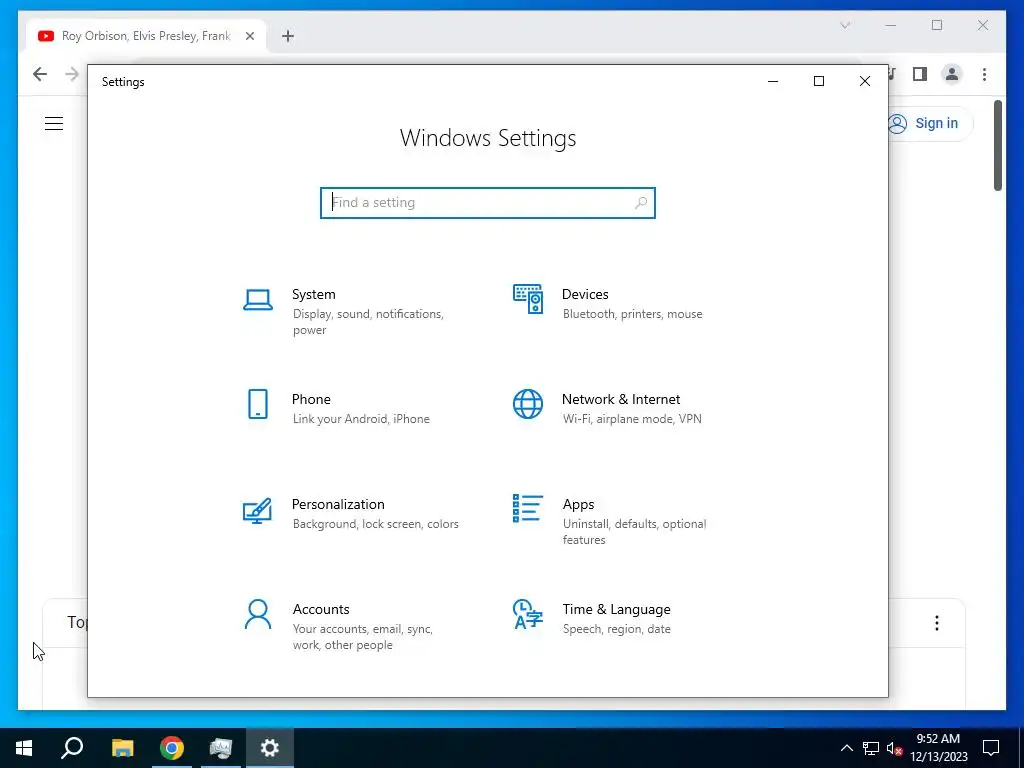Minimize the Chrome window
Image resolution: width=1024 pixels, height=768 pixels.
point(891,25)
